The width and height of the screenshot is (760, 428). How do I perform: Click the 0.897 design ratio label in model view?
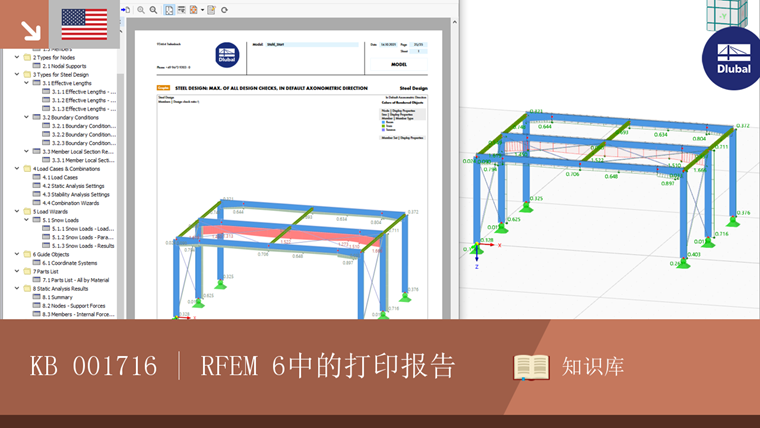click(667, 183)
